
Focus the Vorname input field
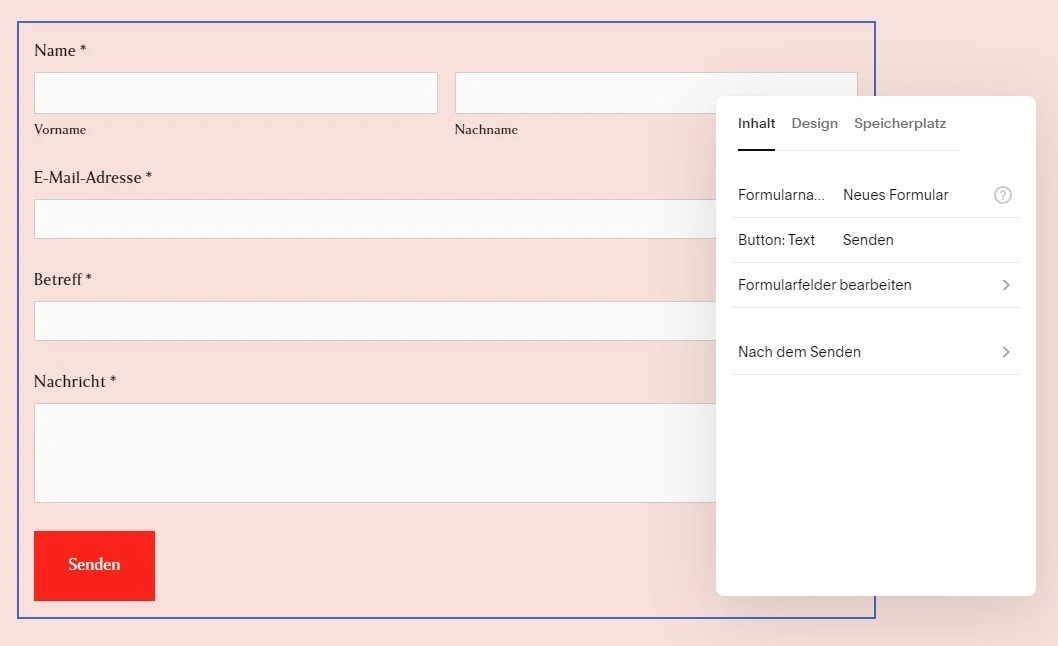pyautogui.click(x=235, y=93)
